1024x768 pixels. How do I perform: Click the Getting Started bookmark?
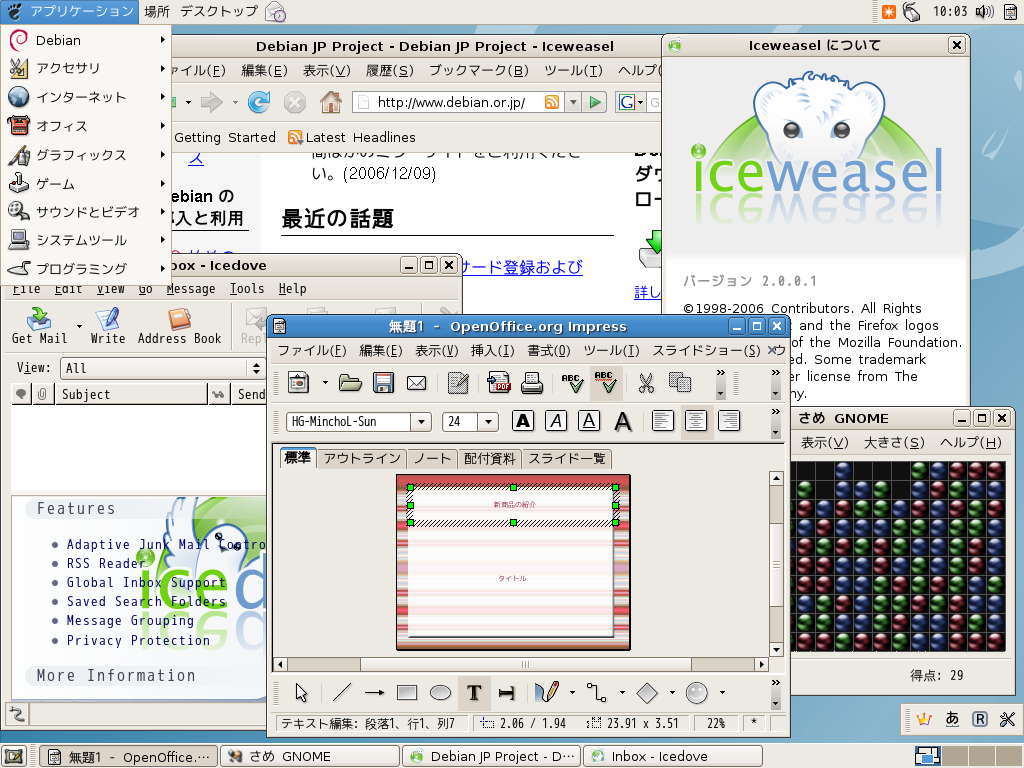[x=225, y=137]
